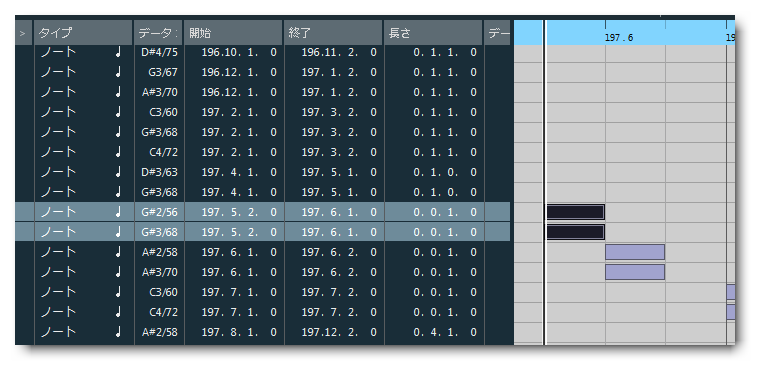Click length 0.1.1.0 in the D#4/75 row
The image size is (762, 372).
pyautogui.click(x=445, y=53)
